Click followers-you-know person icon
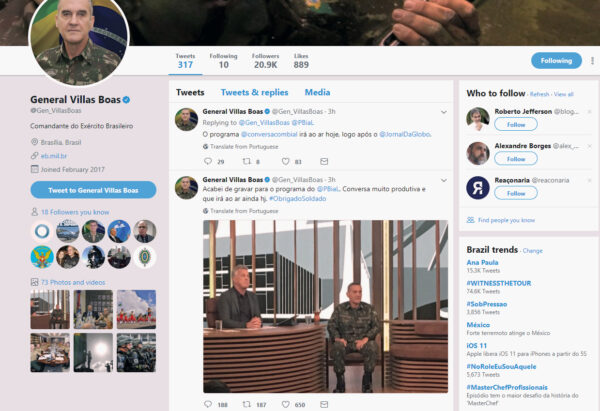600x411 pixels. [x=34, y=212]
